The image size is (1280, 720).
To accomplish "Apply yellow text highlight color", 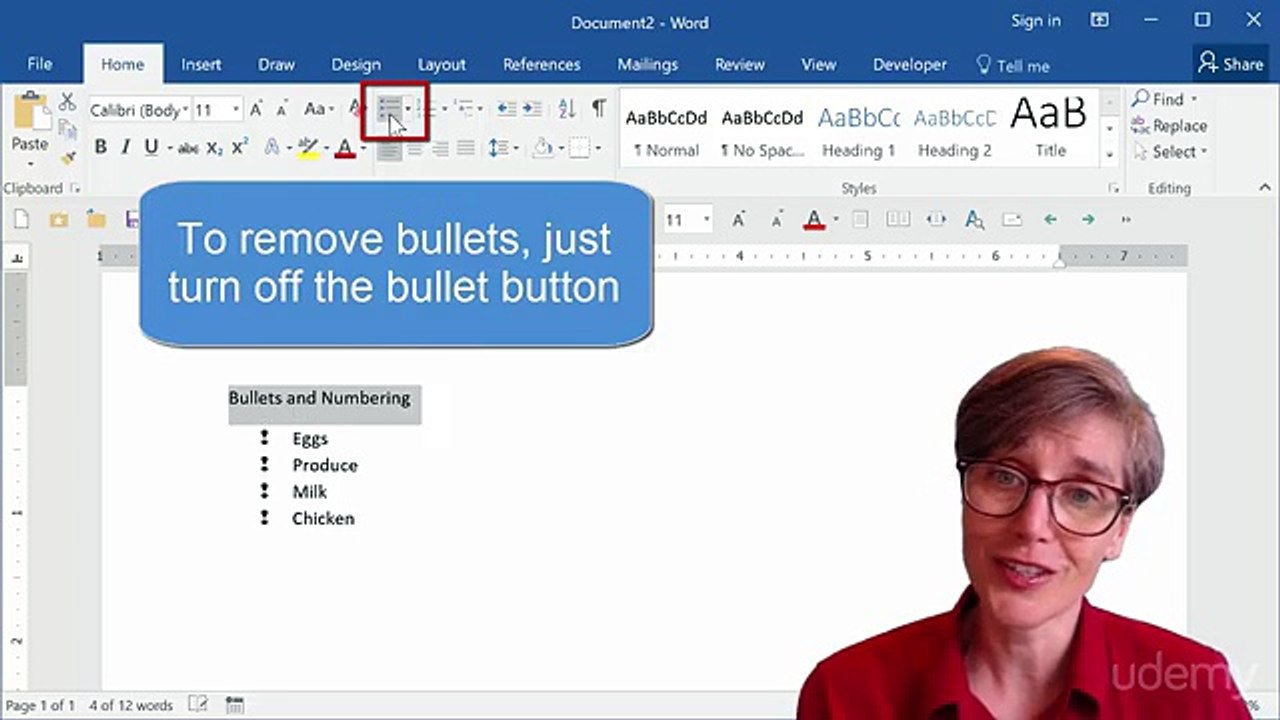I will coord(307,148).
